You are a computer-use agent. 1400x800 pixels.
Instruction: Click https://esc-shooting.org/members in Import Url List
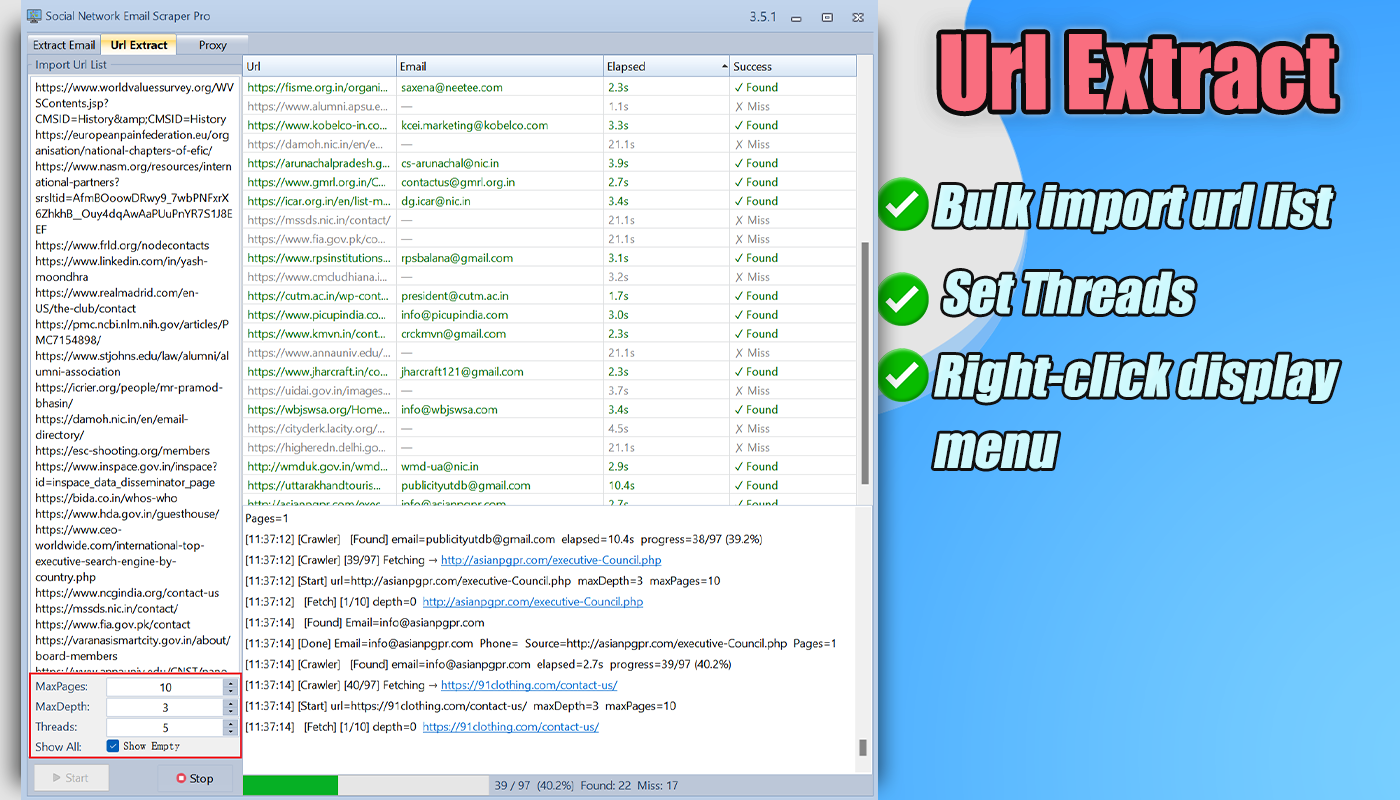tap(122, 451)
